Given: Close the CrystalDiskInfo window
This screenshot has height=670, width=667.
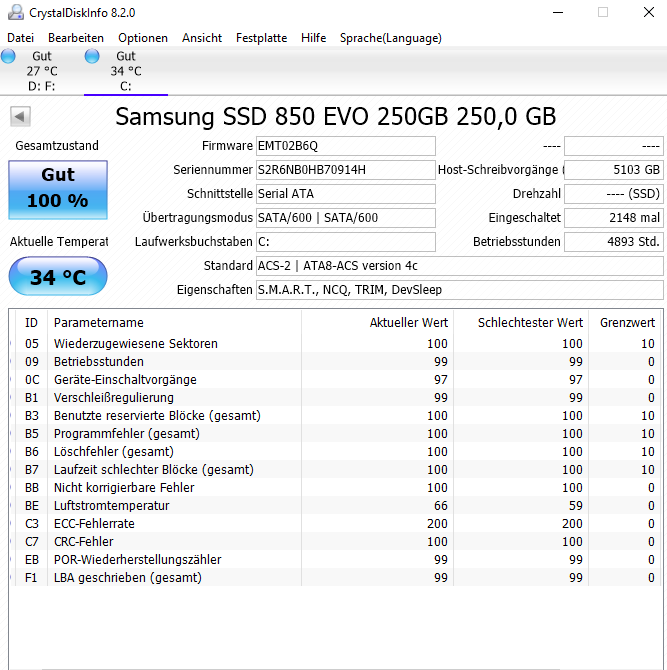Looking at the screenshot, I should (x=649, y=12).
